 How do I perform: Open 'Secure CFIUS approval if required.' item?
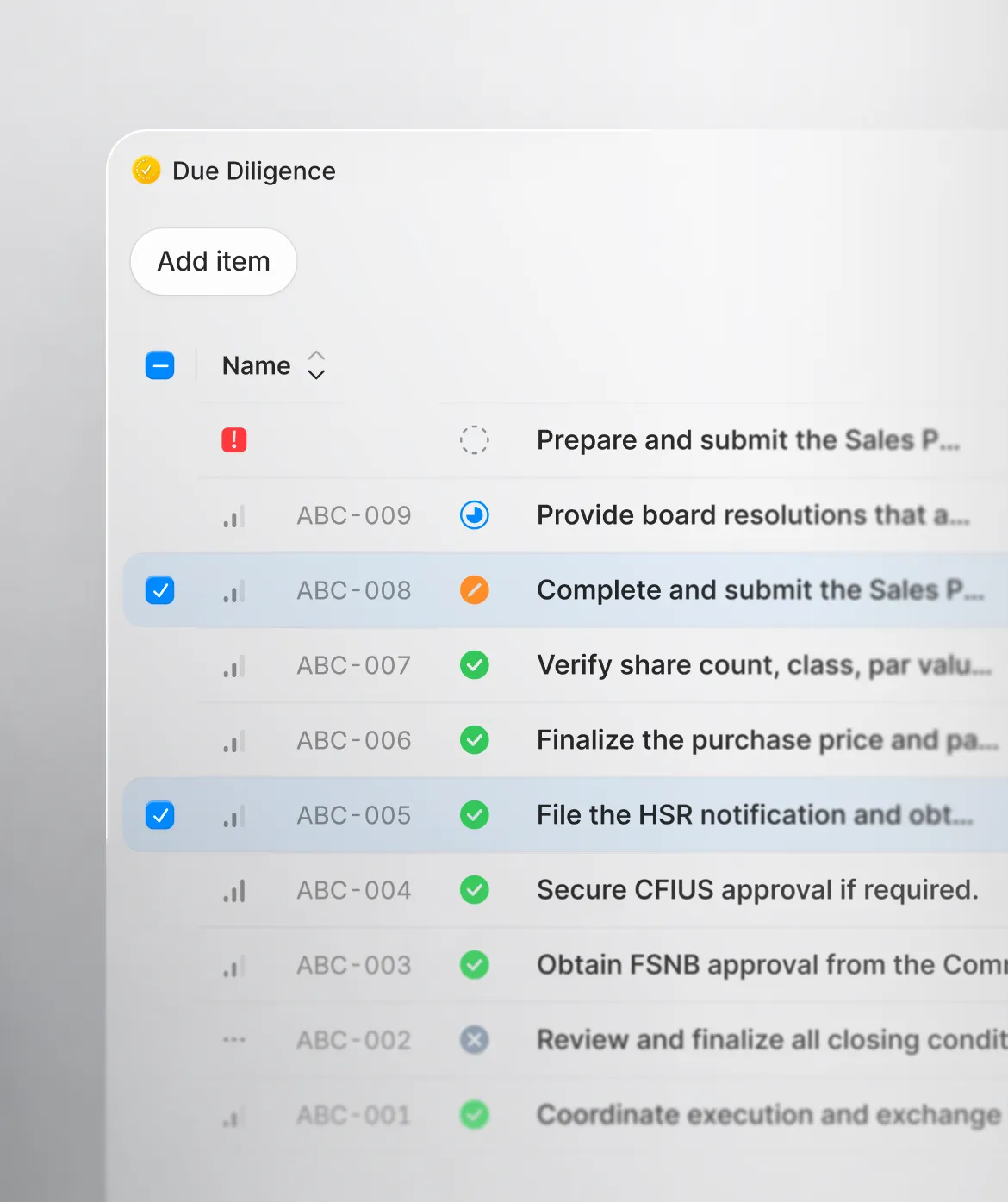point(757,890)
